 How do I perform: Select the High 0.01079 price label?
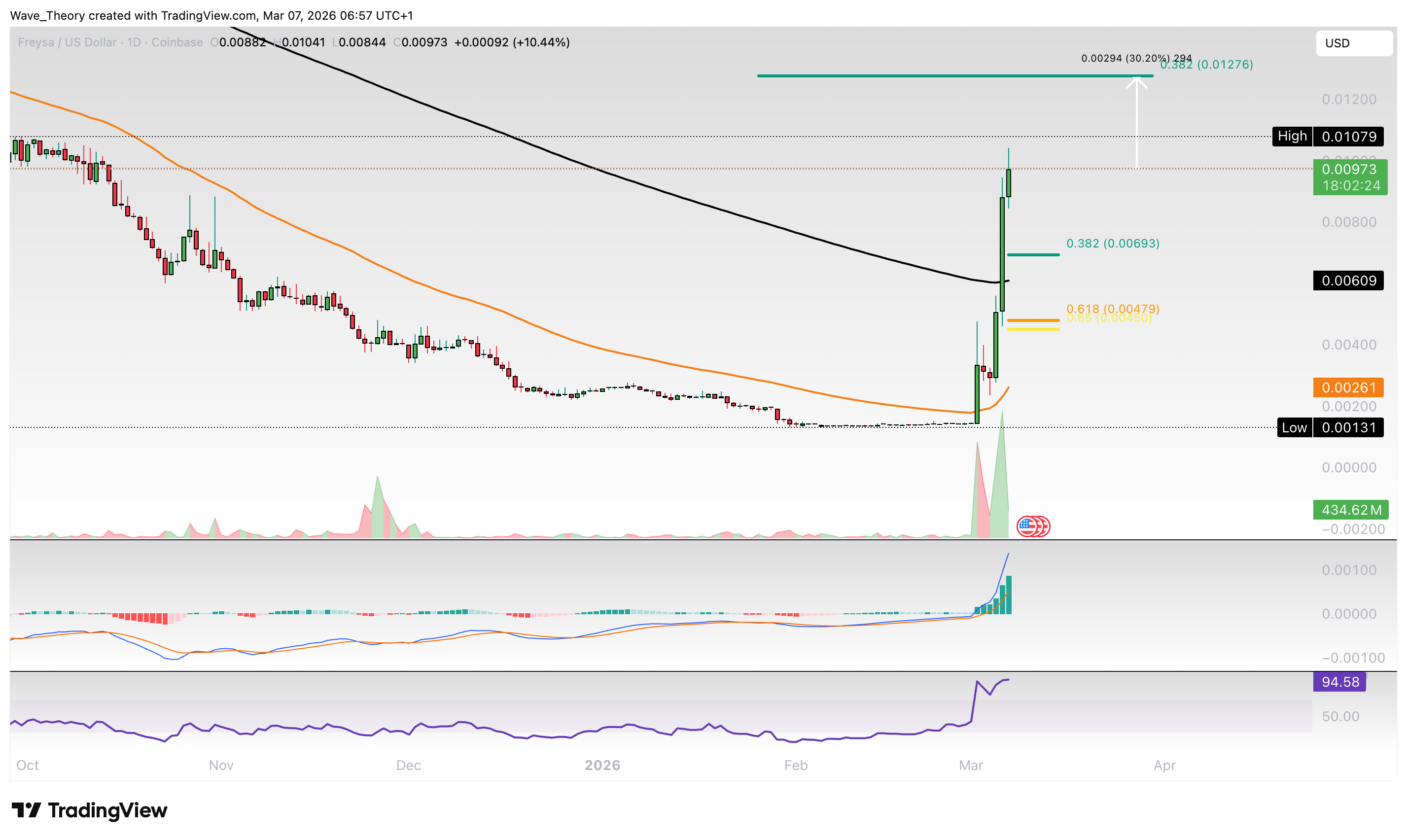pos(1327,137)
